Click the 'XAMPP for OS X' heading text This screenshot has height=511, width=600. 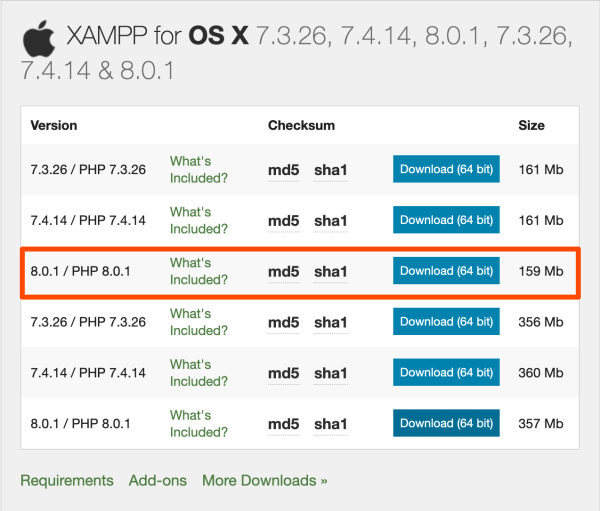pyautogui.click(x=158, y=36)
